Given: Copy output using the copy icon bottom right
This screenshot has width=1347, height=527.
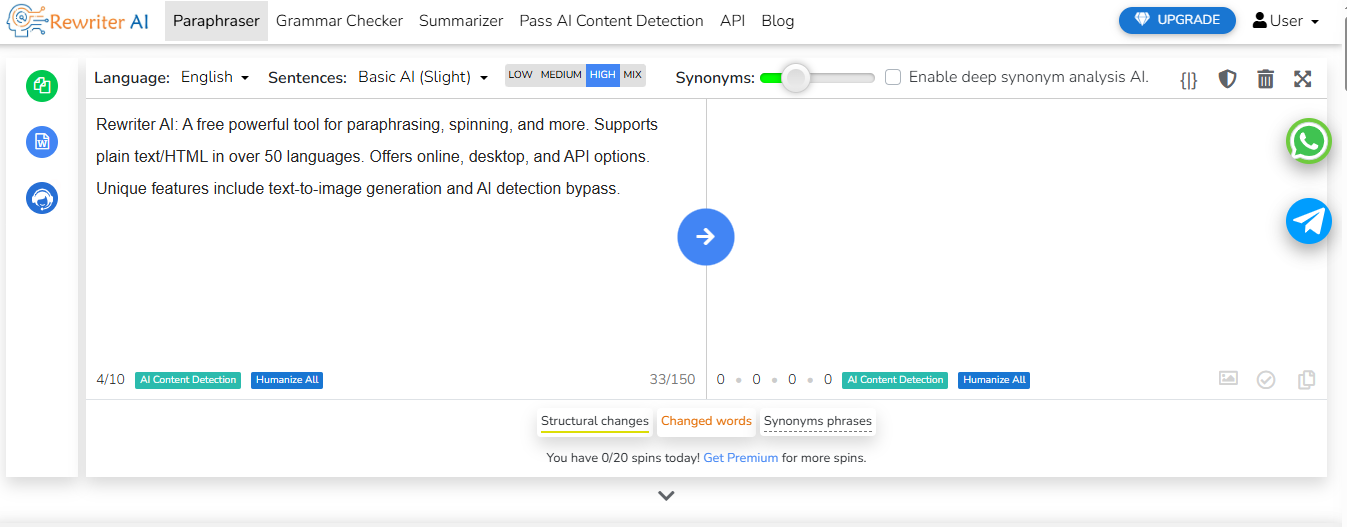Looking at the screenshot, I should pyautogui.click(x=1306, y=380).
